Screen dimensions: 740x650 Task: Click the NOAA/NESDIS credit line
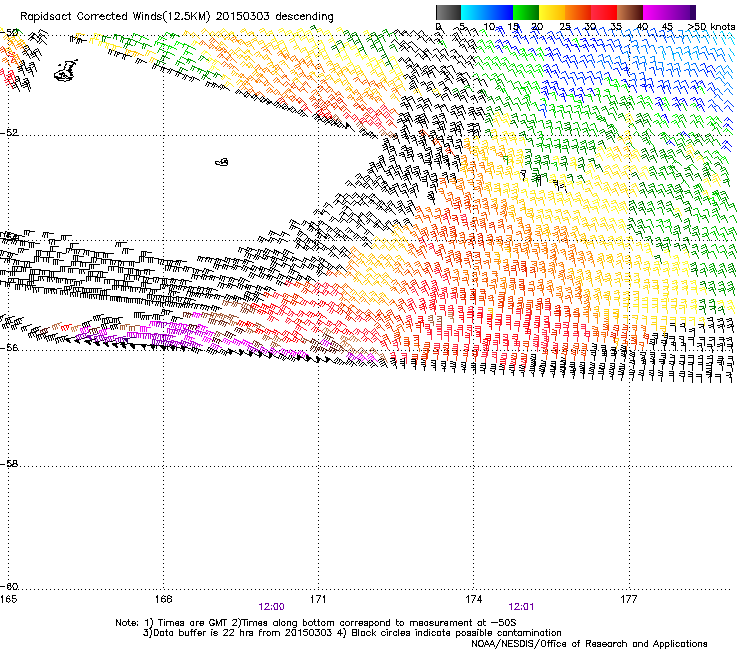(589, 644)
